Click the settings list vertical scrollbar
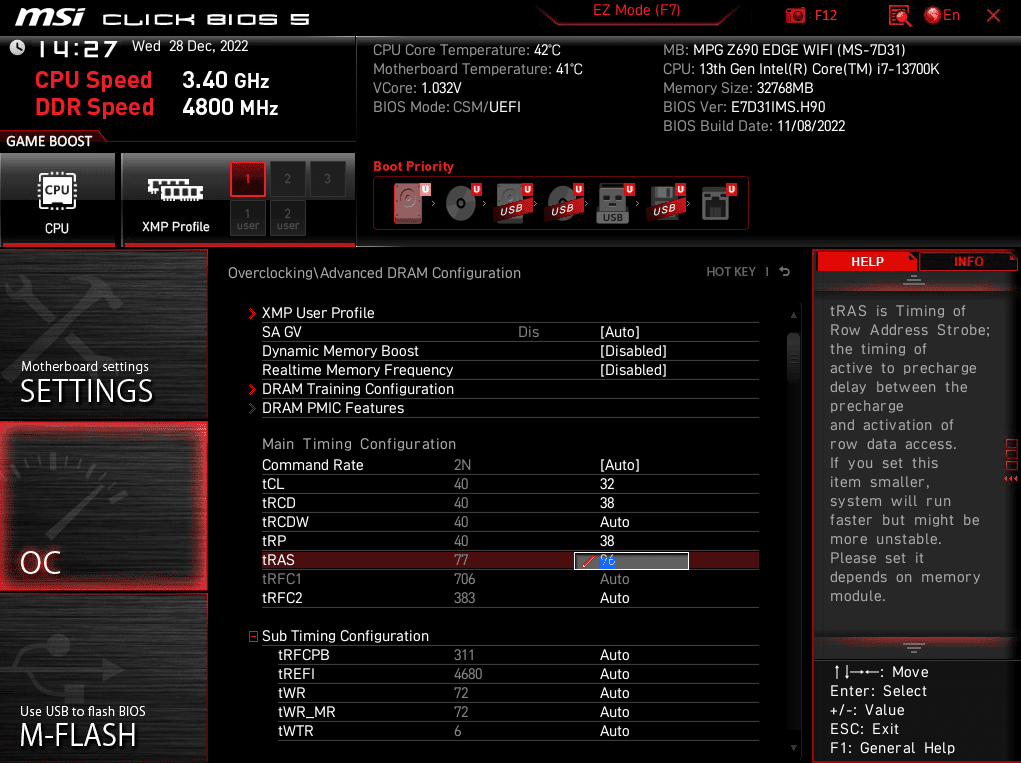Viewport: 1021px width, 763px height. coord(793,350)
